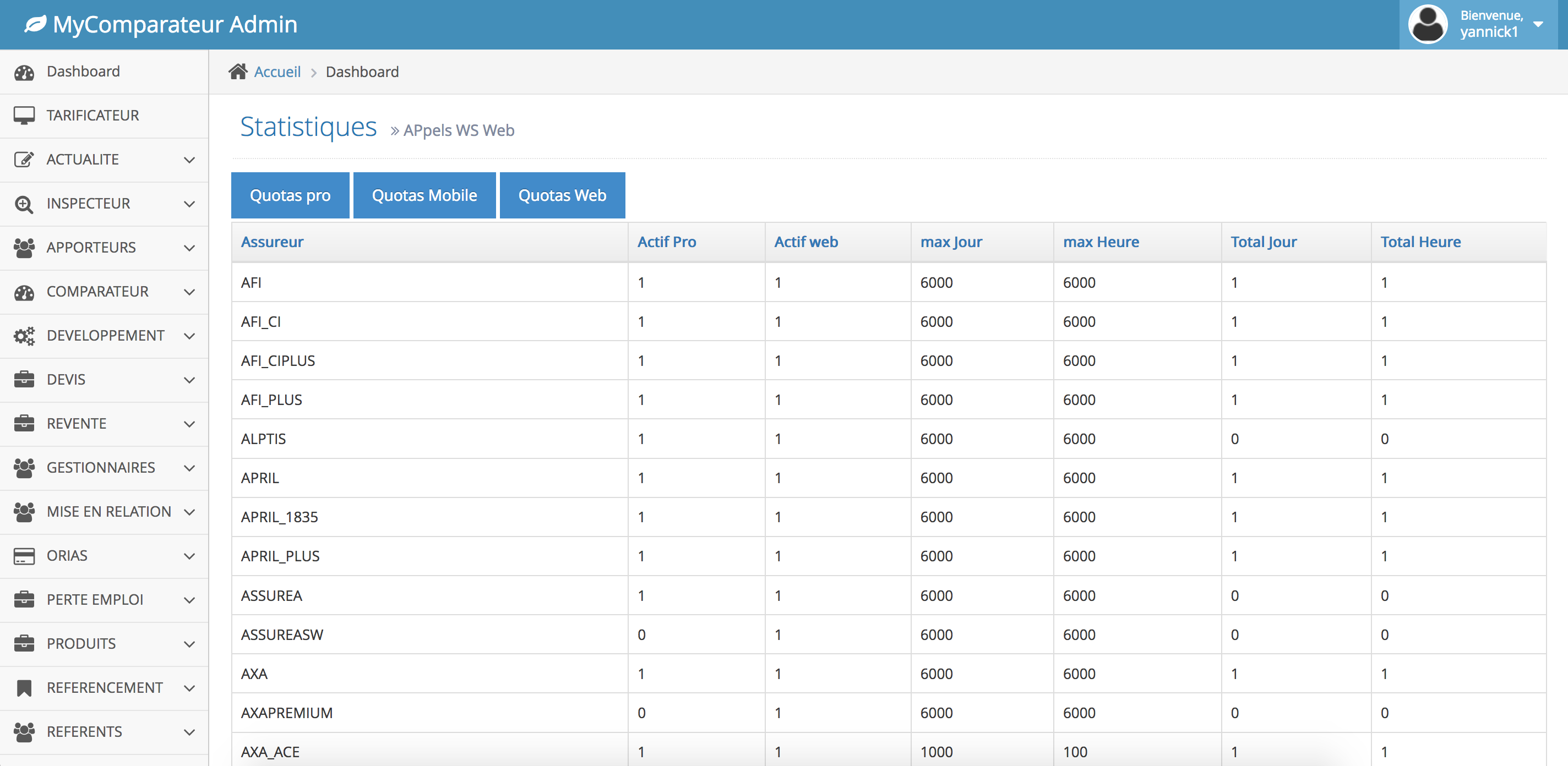Expand the APPORTEURS chevron
The width and height of the screenshot is (1568, 766).
click(x=189, y=248)
